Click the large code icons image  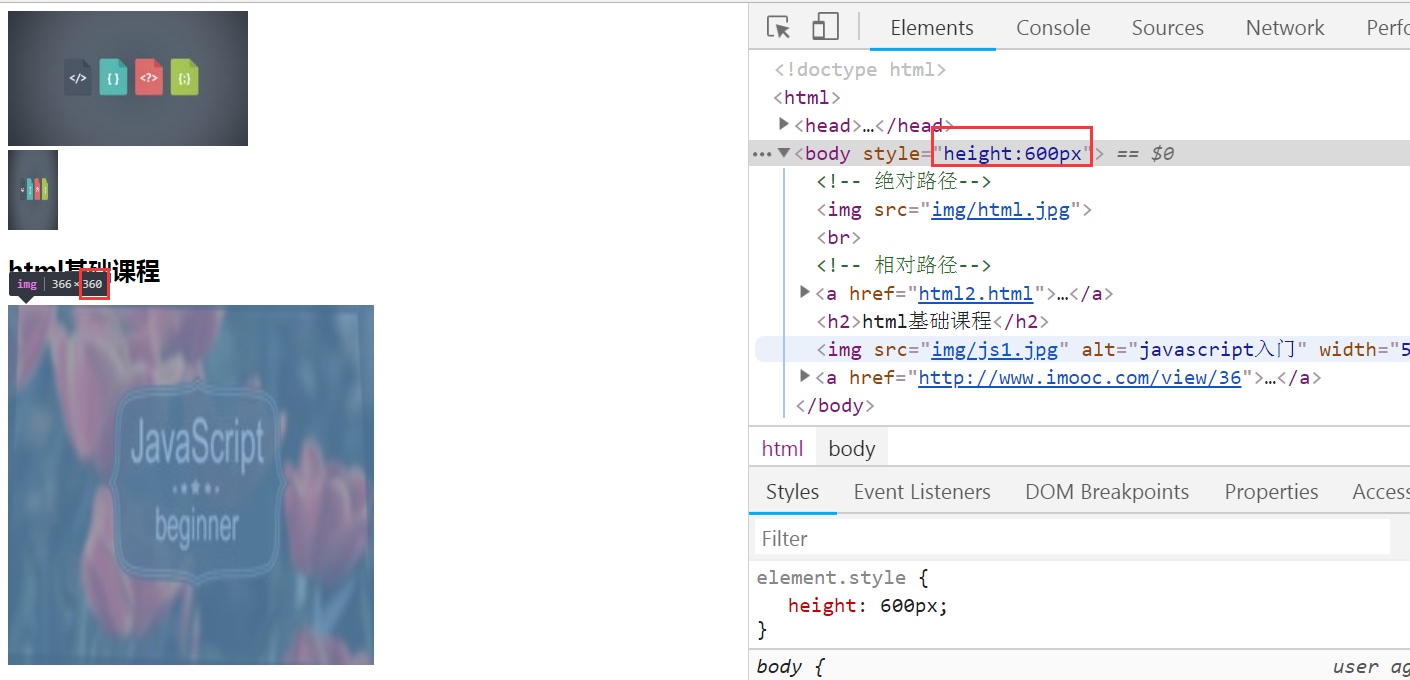pos(128,78)
